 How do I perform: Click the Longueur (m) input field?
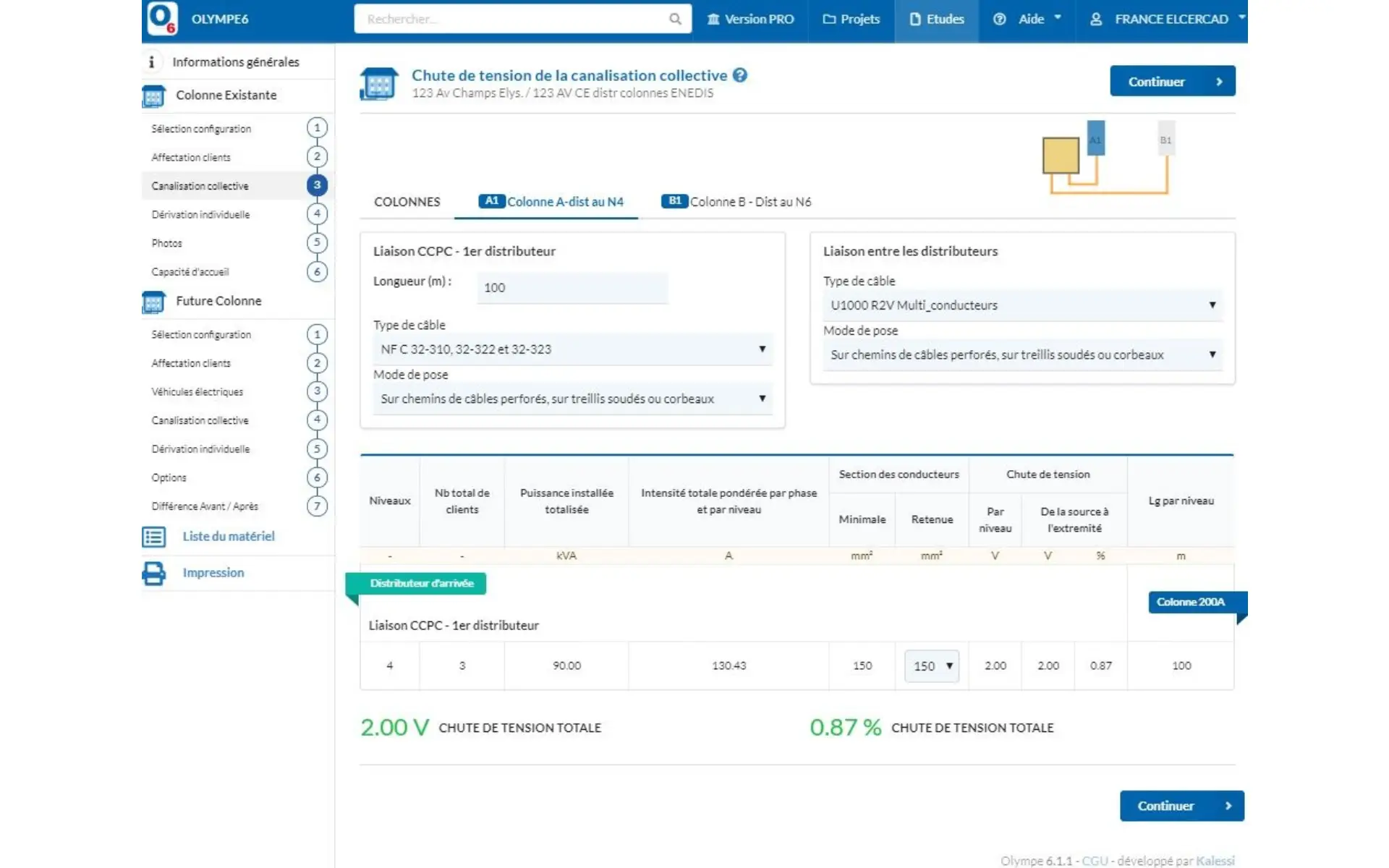point(572,288)
